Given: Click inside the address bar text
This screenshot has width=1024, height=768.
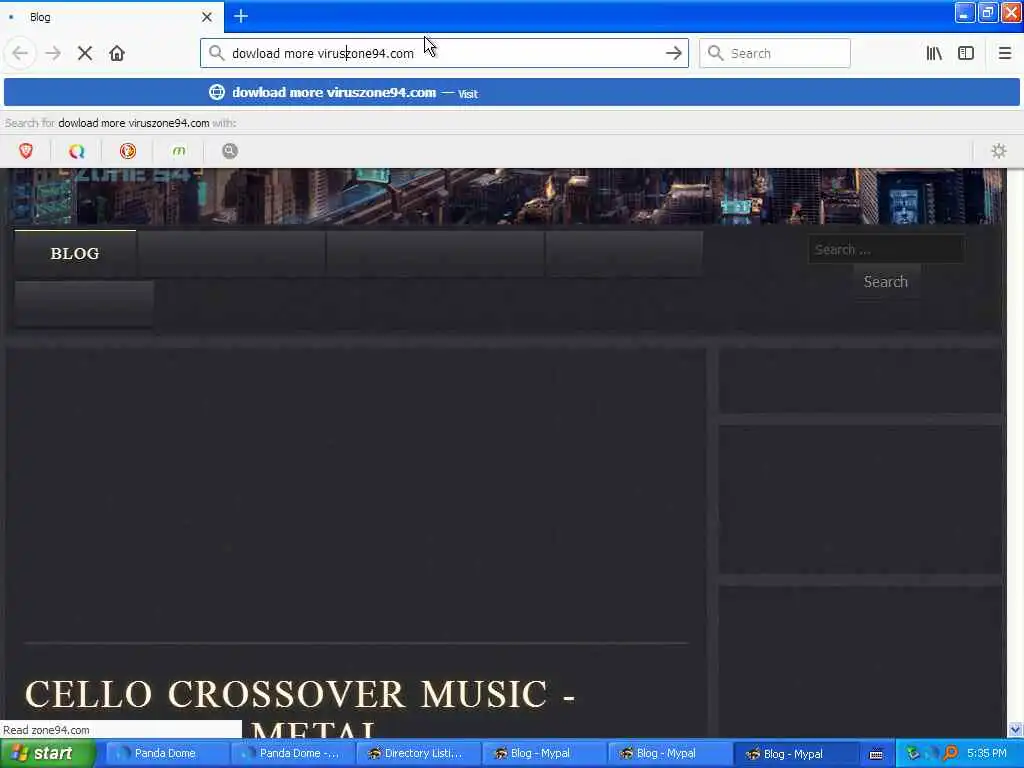Looking at the screenshot, I should pos(323,54).
